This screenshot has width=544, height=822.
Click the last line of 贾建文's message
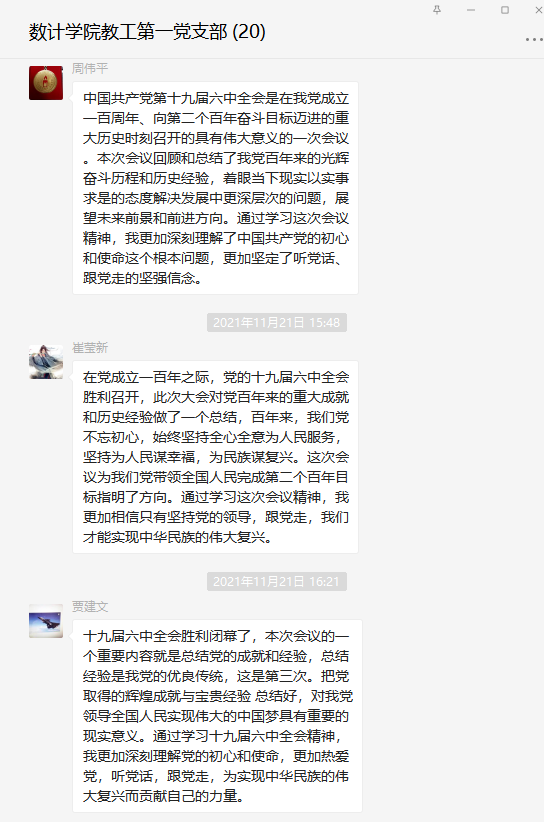[164, 796]
